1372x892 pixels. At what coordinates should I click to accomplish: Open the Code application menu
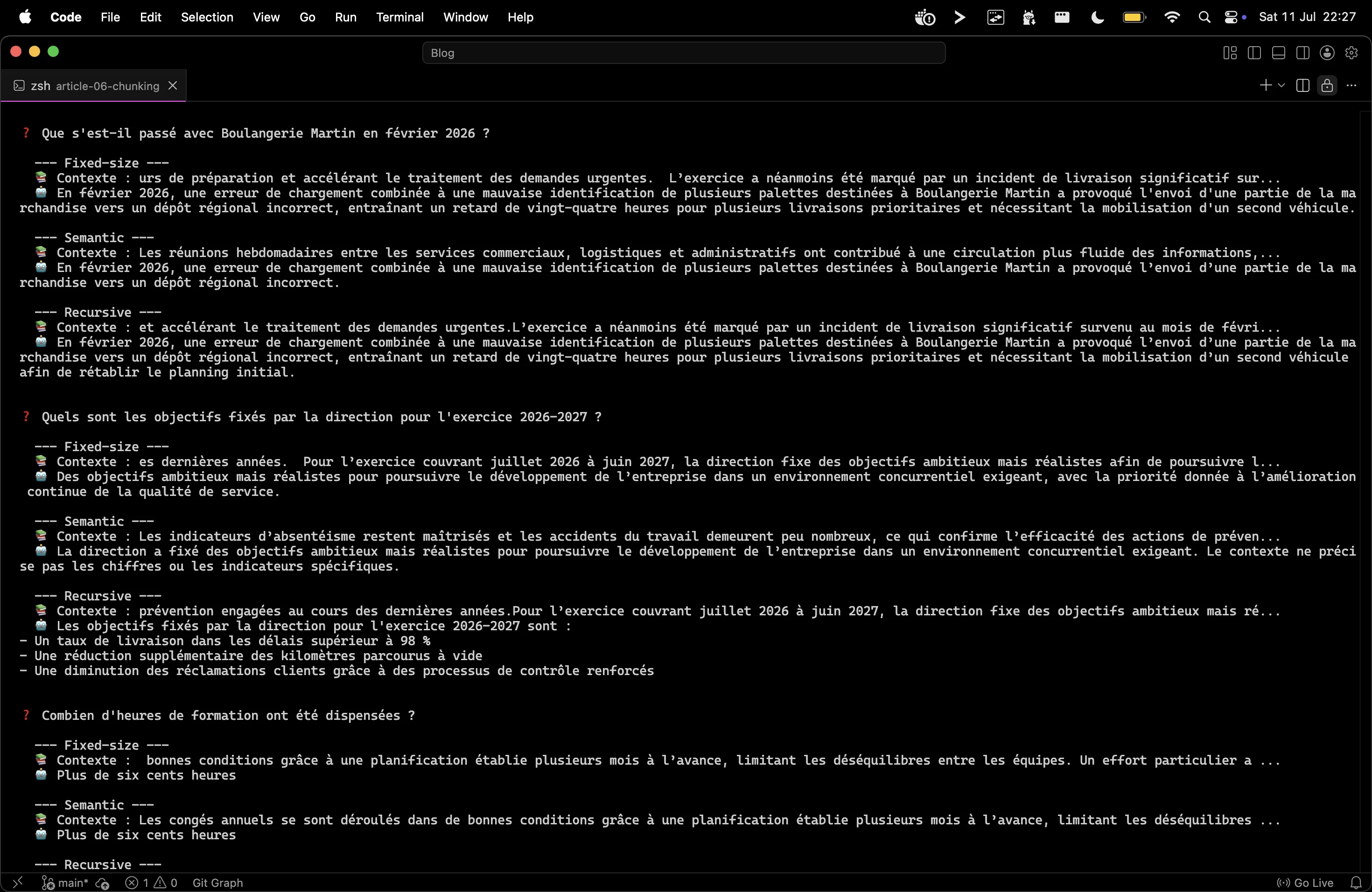coord(66,17)
